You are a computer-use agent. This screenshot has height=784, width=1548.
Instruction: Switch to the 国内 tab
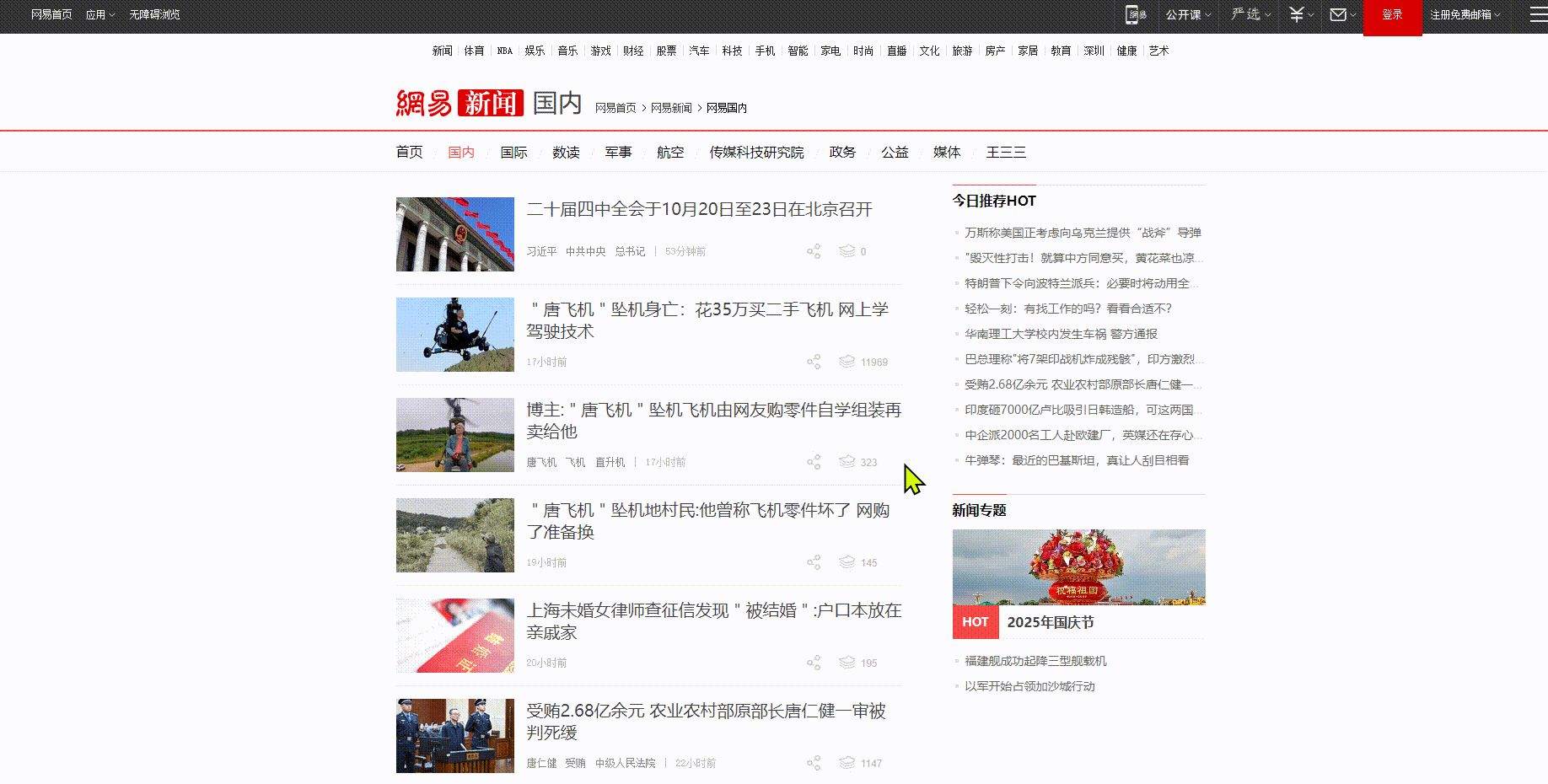pos(461,152)
